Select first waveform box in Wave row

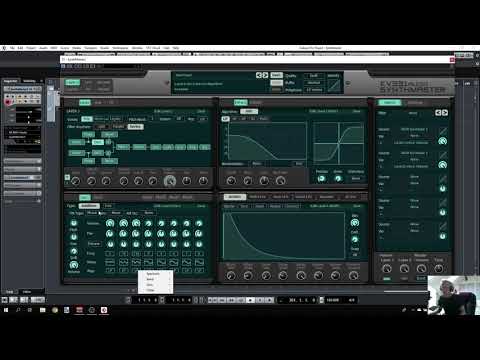110,262
